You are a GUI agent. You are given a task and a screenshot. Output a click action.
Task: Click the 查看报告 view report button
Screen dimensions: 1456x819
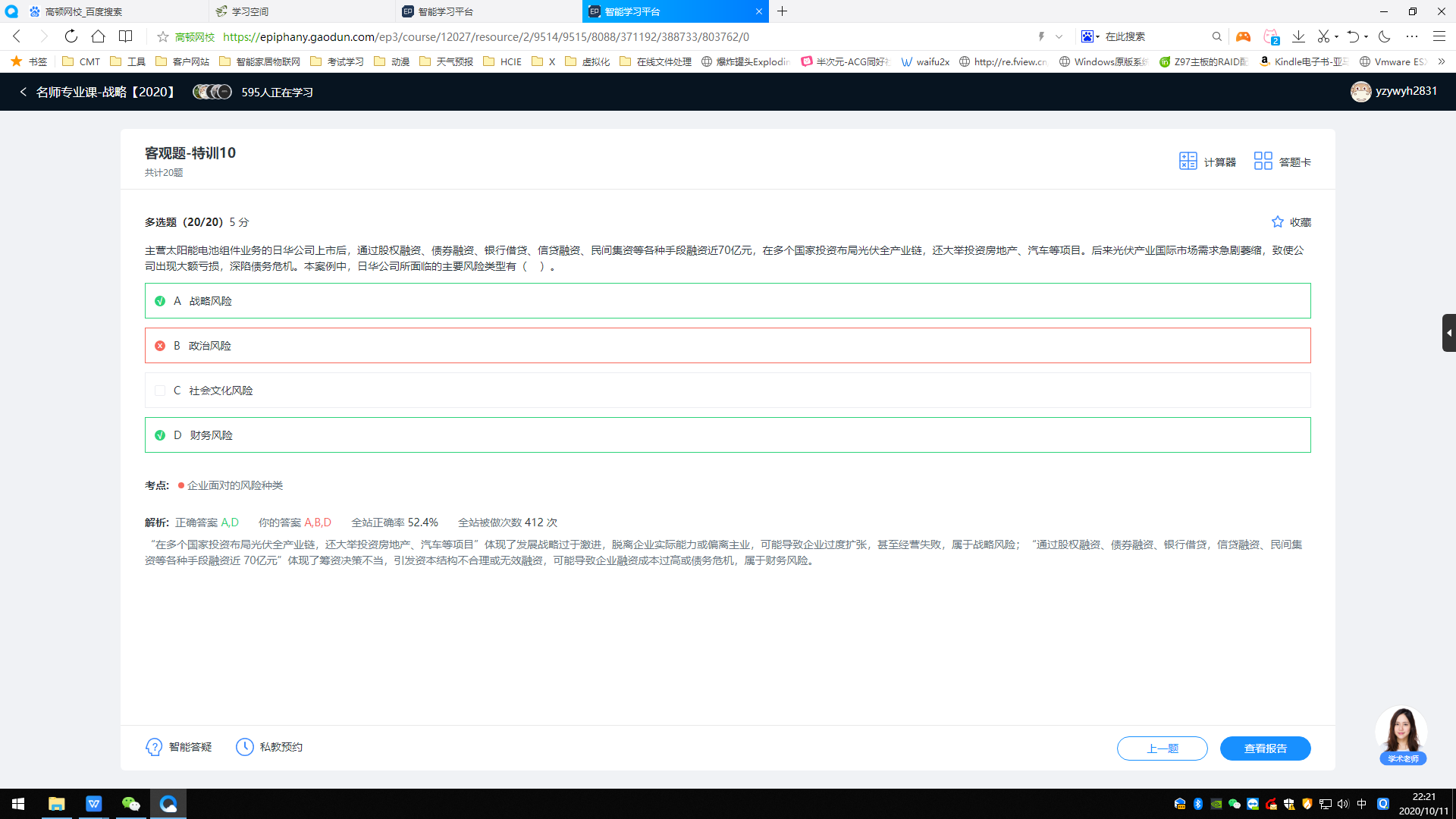click(1265, 748)
